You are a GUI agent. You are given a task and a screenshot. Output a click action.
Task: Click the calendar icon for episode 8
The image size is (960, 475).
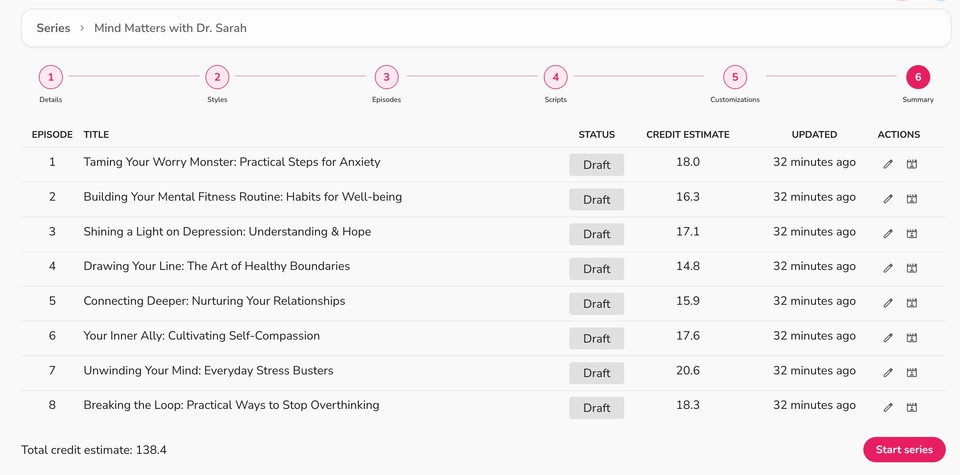912,407
